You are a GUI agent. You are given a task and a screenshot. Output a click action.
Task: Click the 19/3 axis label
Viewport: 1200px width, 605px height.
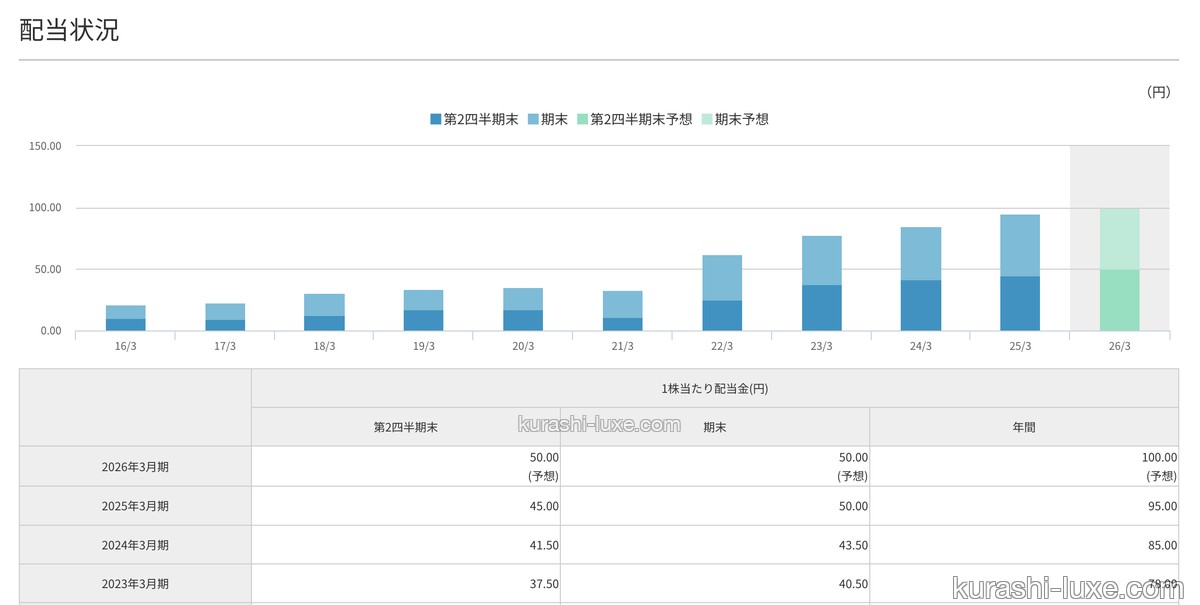point(424,347)
